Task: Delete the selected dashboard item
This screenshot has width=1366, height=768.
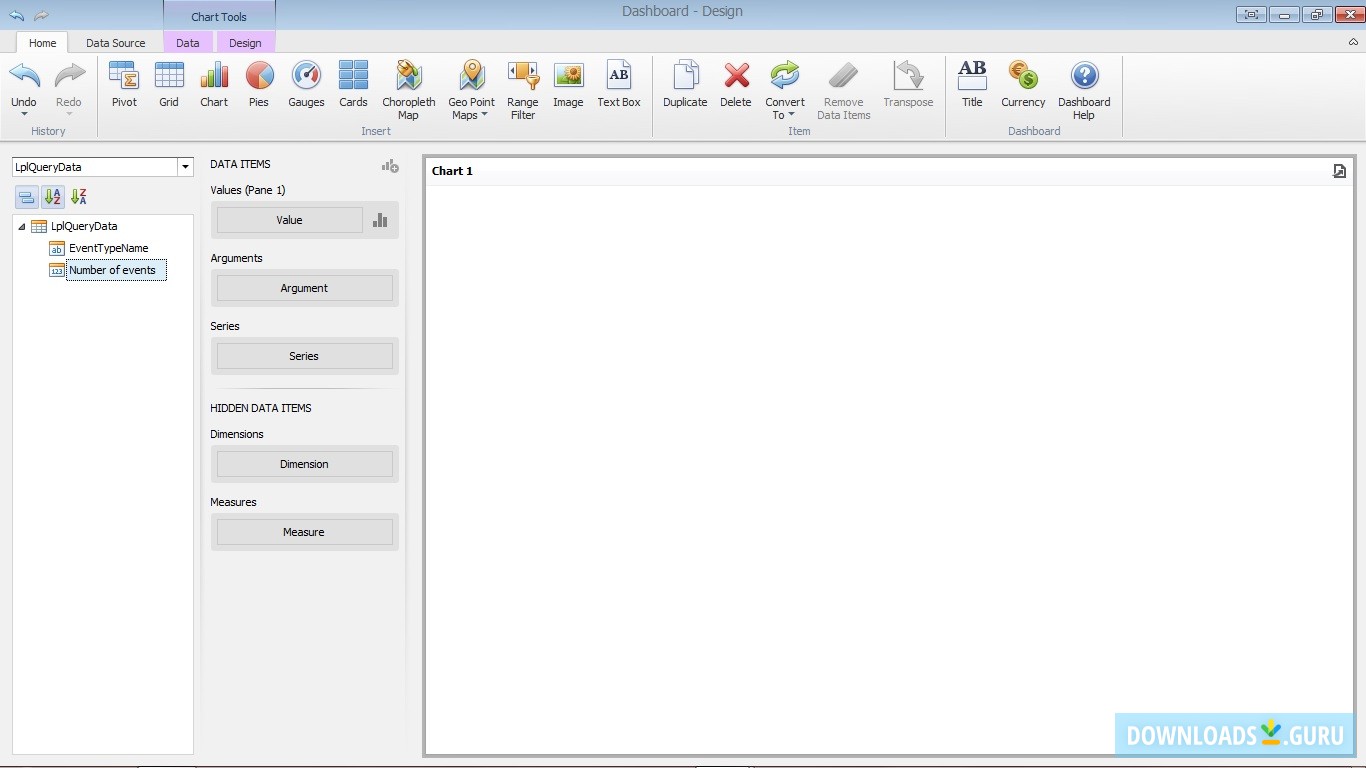Action: point(736,84)
